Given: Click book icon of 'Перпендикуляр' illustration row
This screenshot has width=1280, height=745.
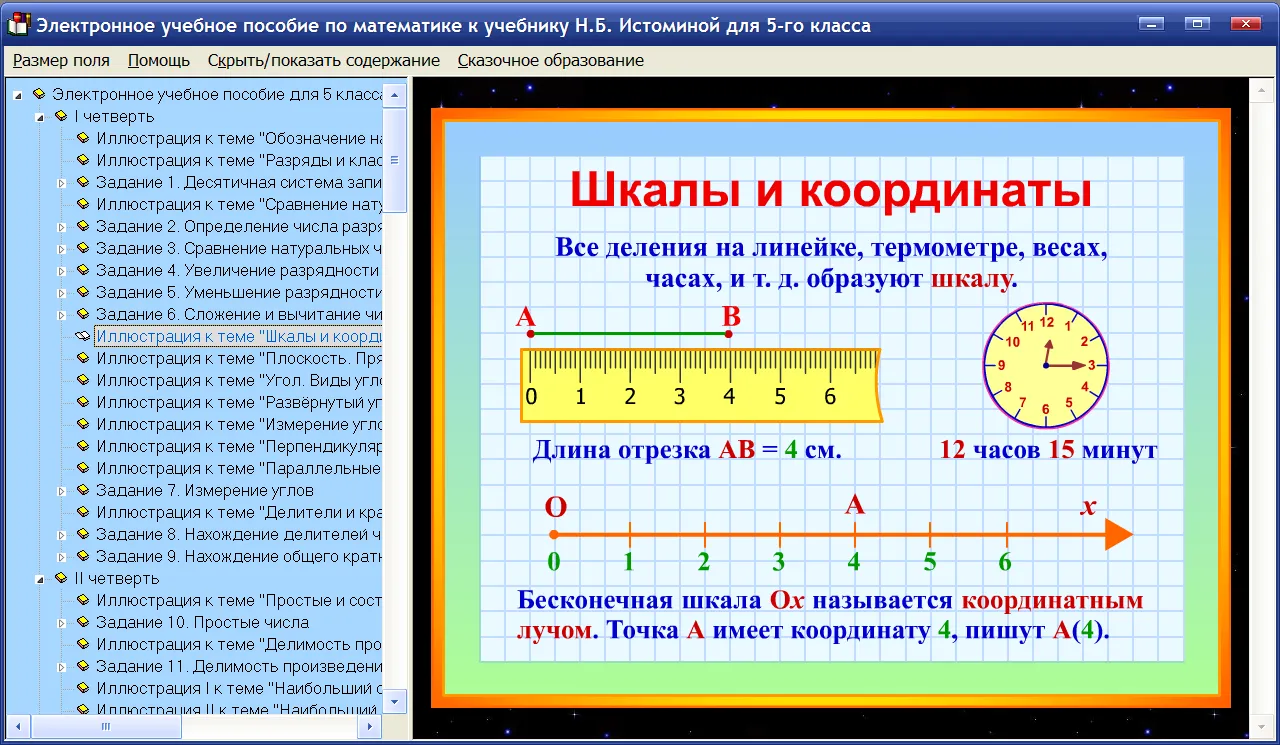Looking at the screenshot, I should 83,446.
